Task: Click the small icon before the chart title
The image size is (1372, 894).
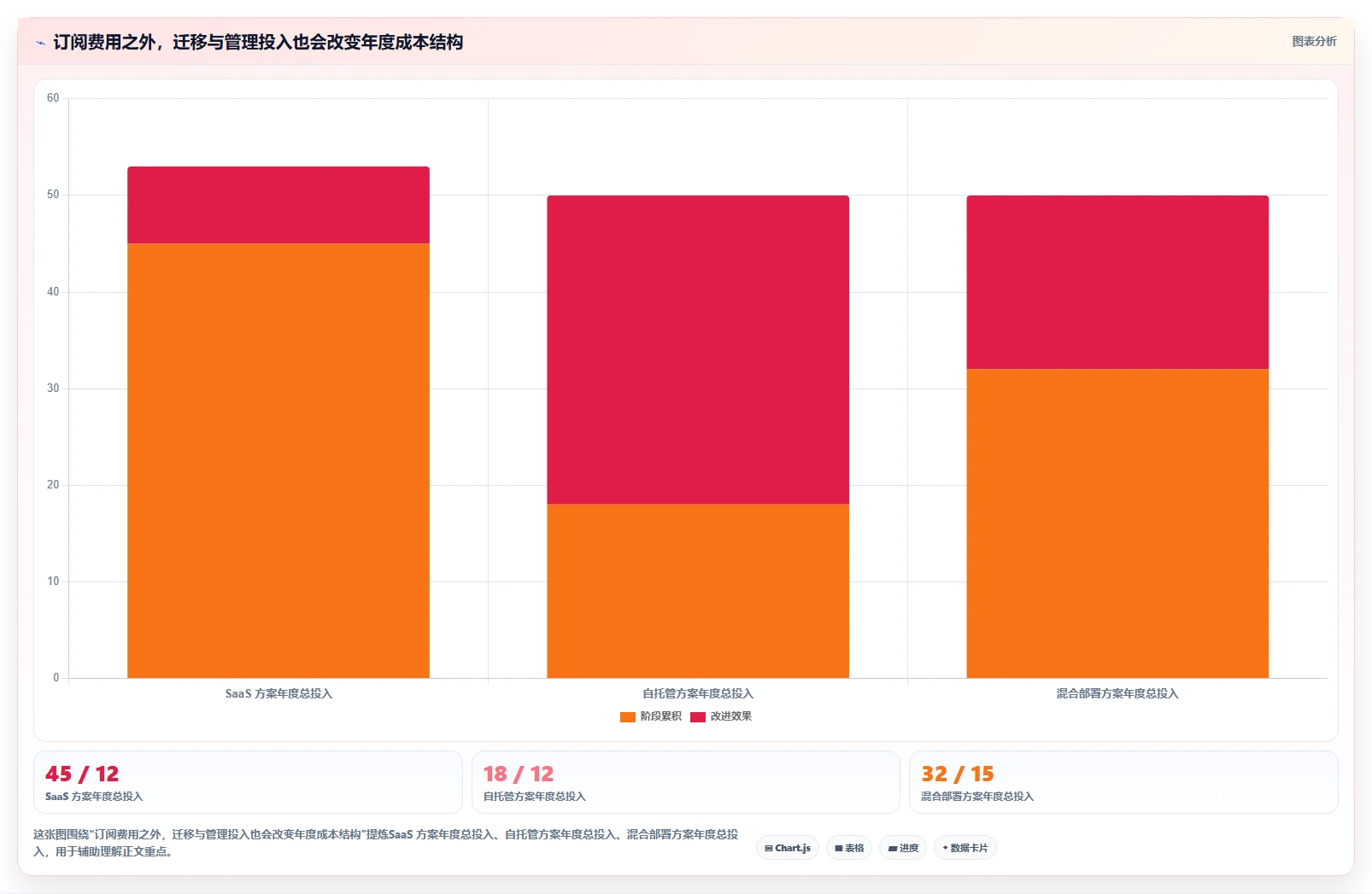Action: 40,43
